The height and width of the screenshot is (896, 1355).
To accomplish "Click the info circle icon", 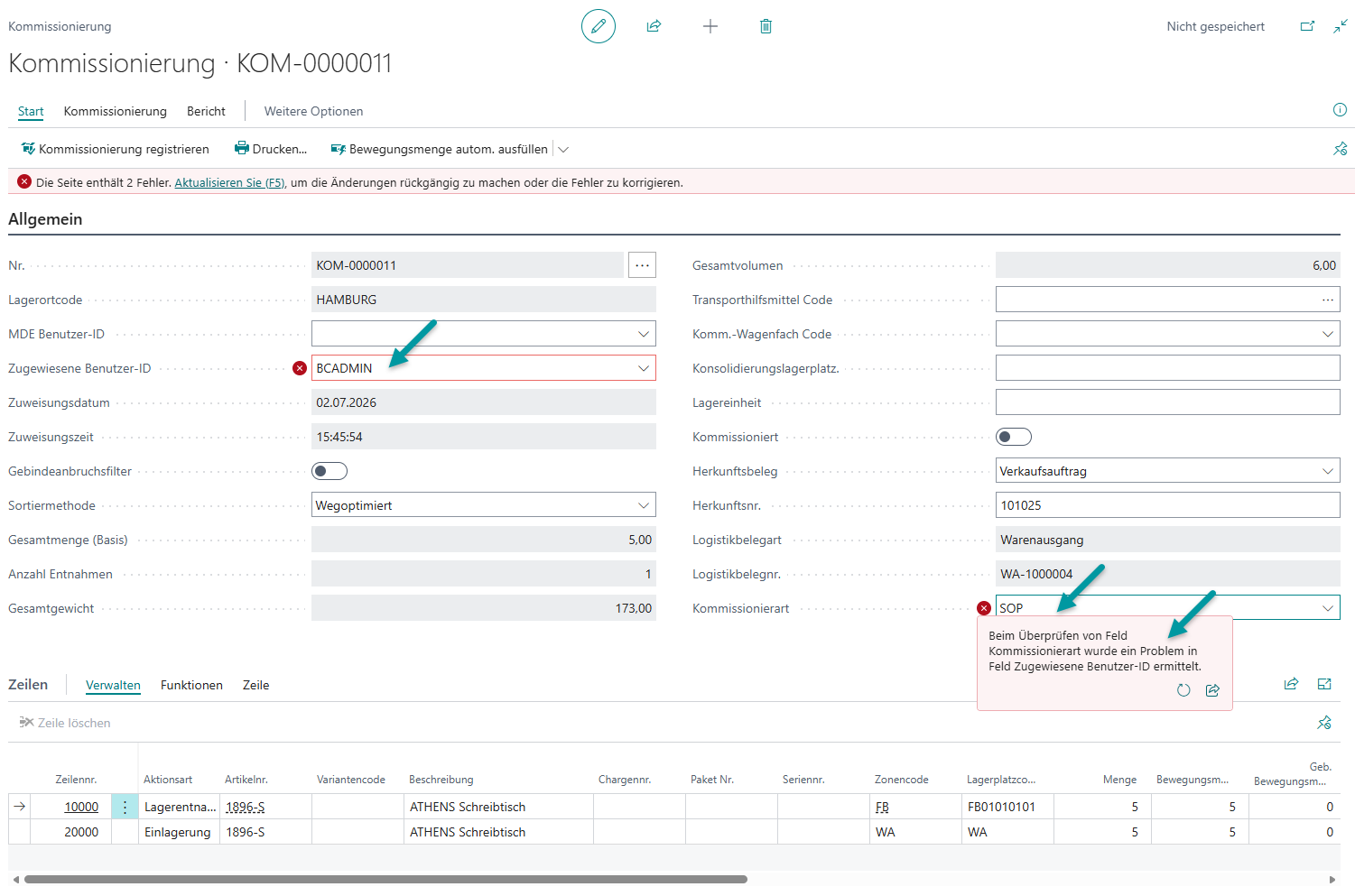I will (x=1340, y=110).
